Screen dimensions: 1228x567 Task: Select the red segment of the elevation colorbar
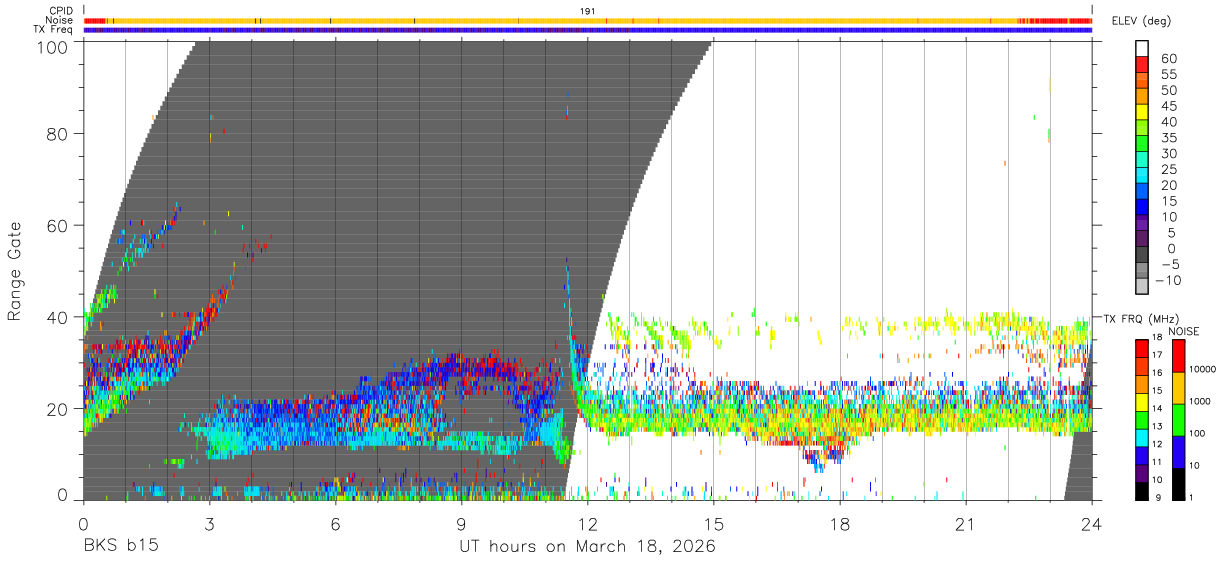coord(1142,66)
